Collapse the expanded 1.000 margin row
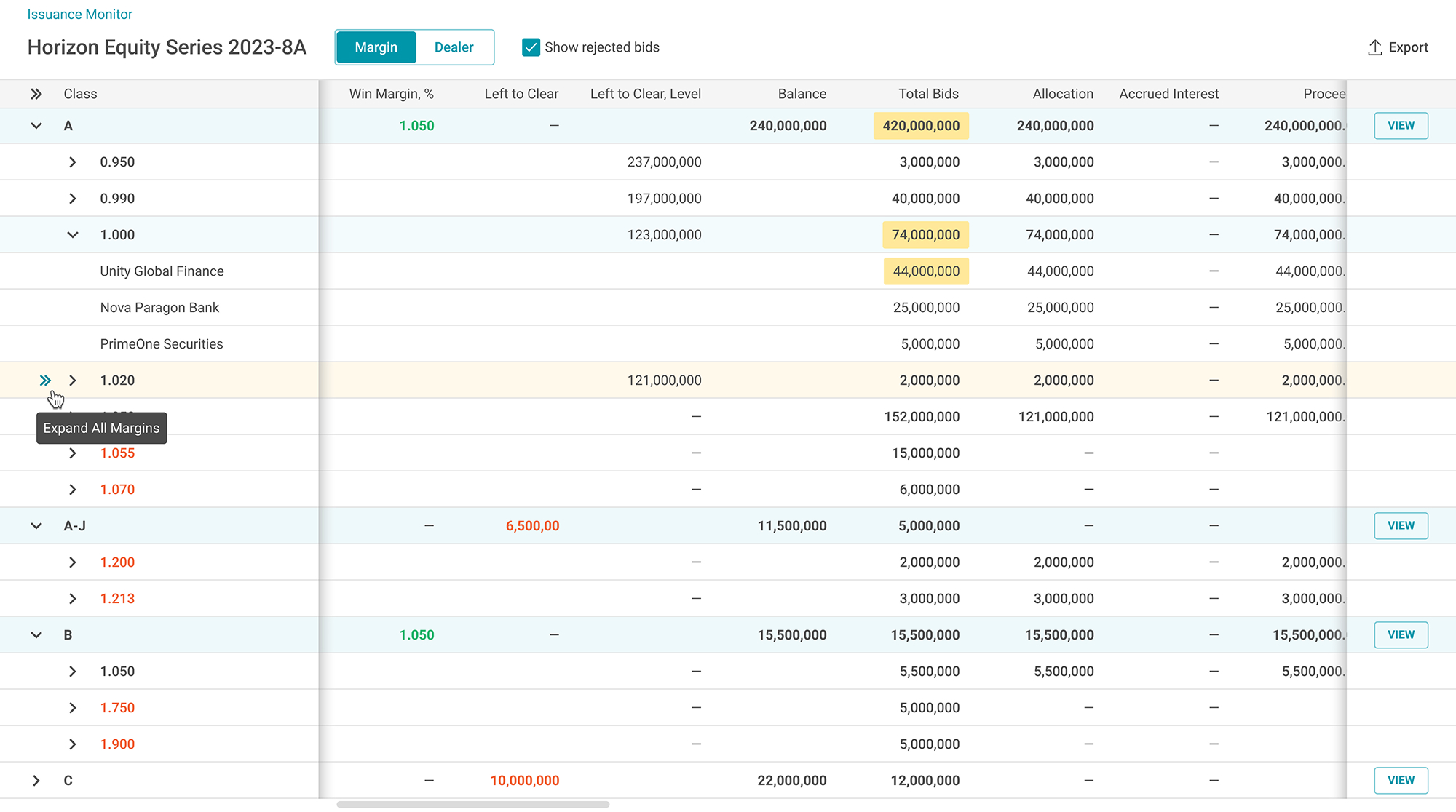1456x812 pixels. click(x=73, y=235)
